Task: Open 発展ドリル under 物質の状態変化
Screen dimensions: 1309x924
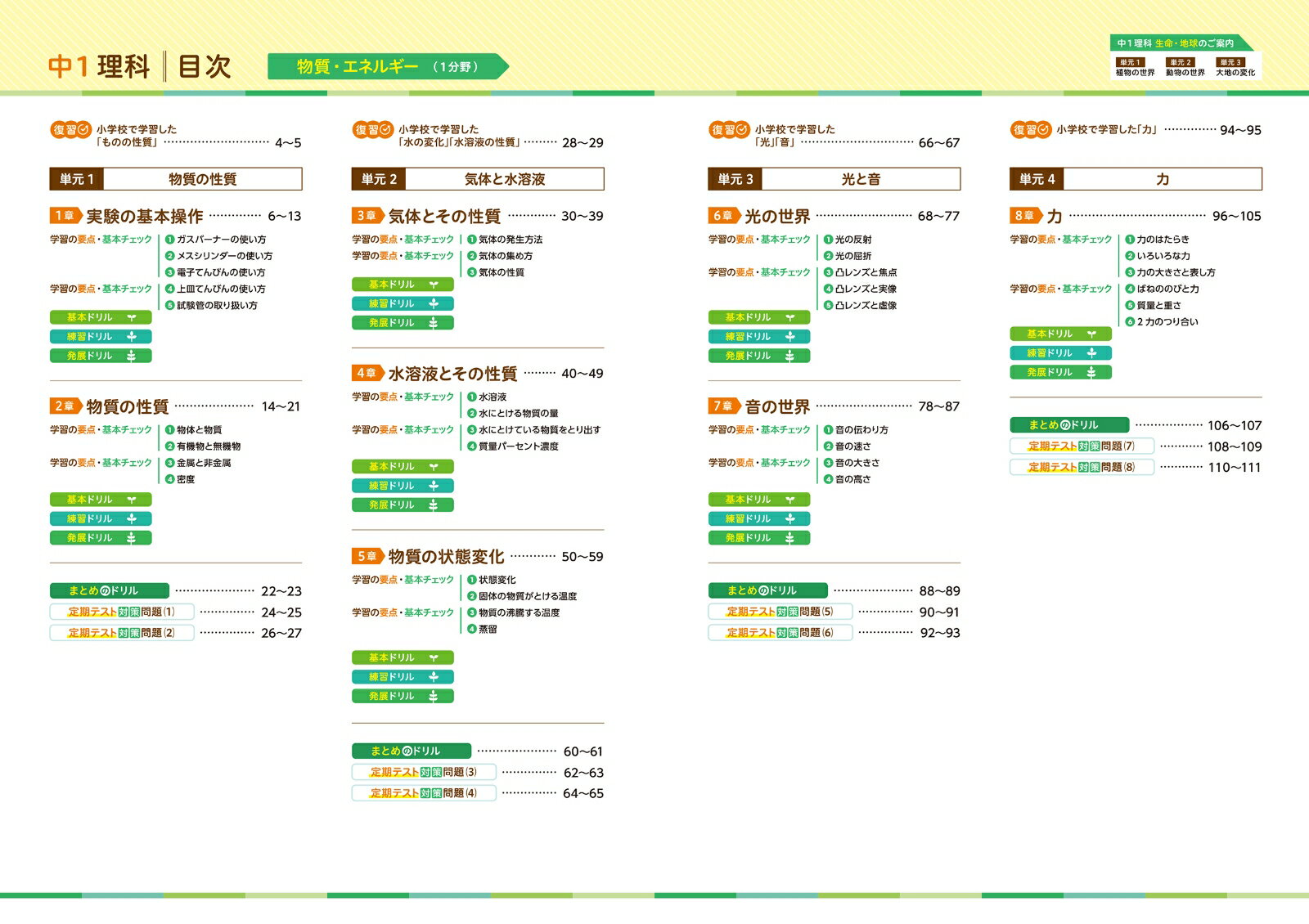Action: (x=403, y=697)
